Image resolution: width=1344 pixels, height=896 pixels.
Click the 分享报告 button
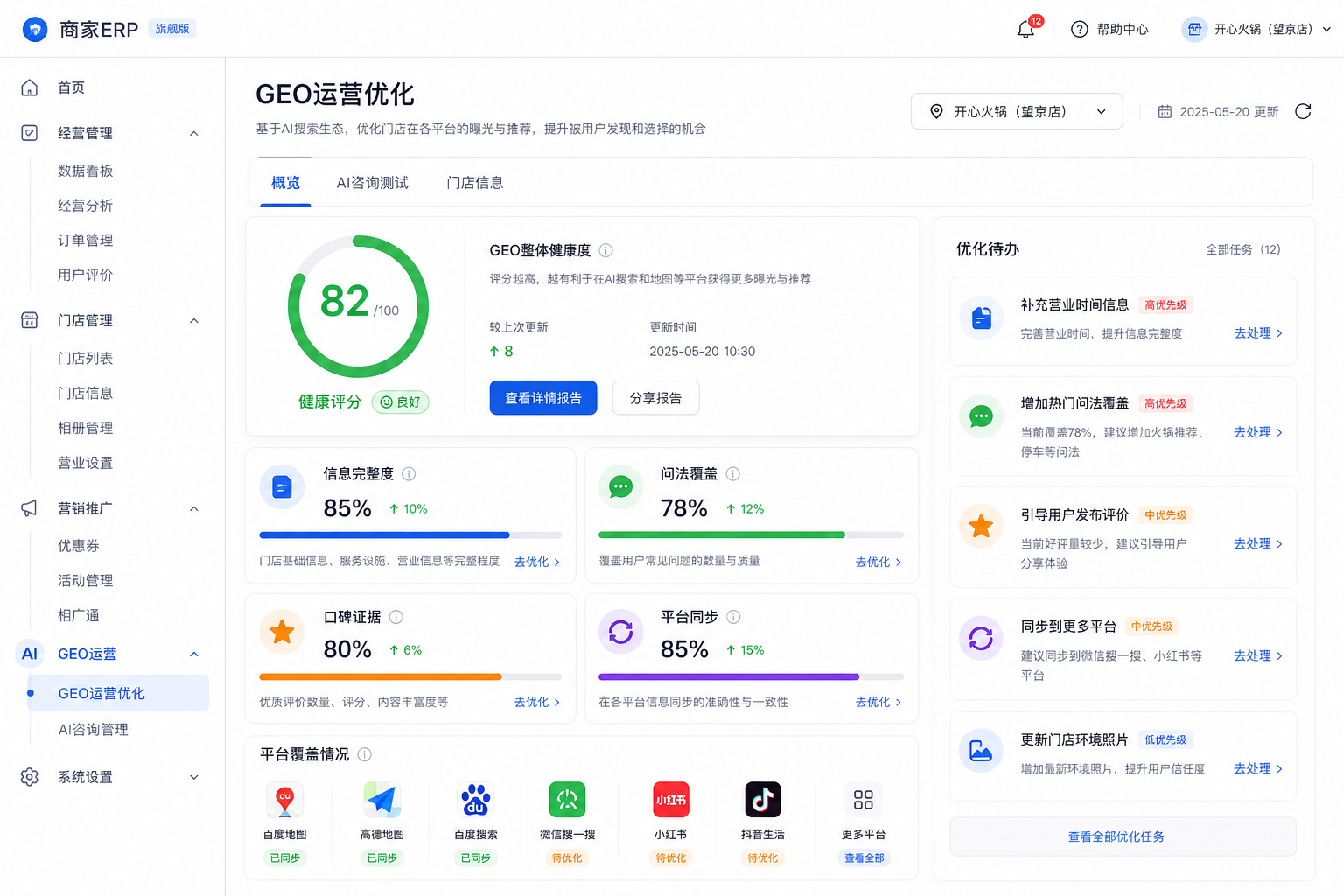[x=655, y=398]
